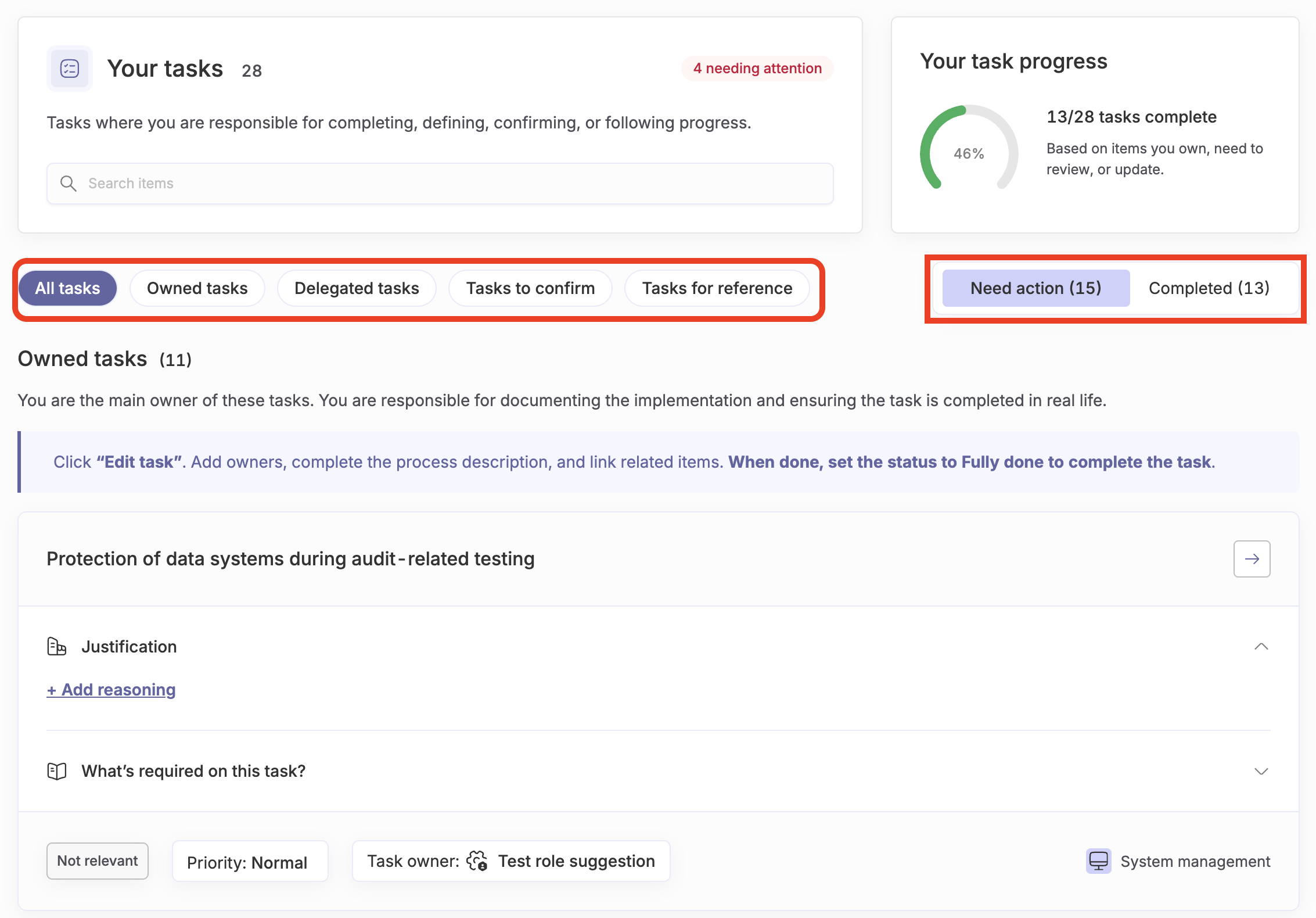Open the Priority: Normal selector
The width and height of the screenshot is (1316, 918).
(250, 861)
